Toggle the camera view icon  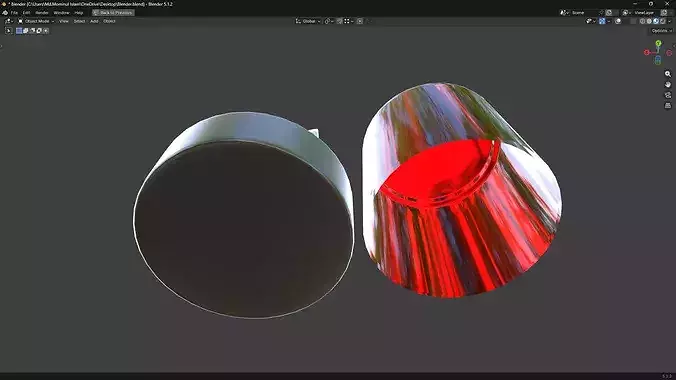pos(668,95)
